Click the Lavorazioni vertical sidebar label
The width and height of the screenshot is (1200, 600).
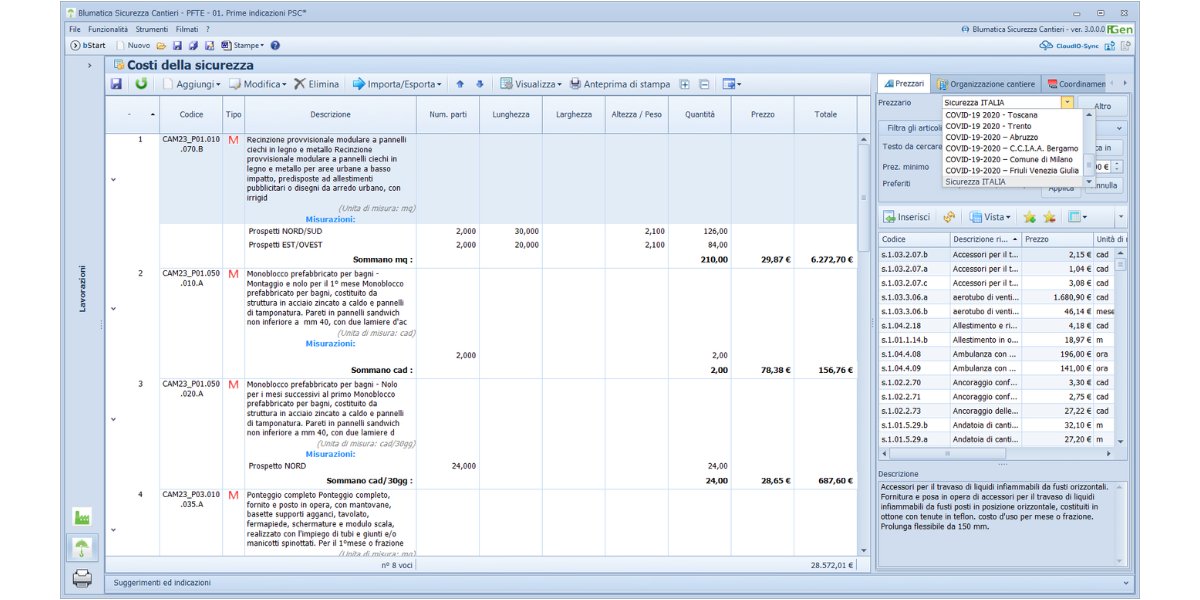pos(82,289)
